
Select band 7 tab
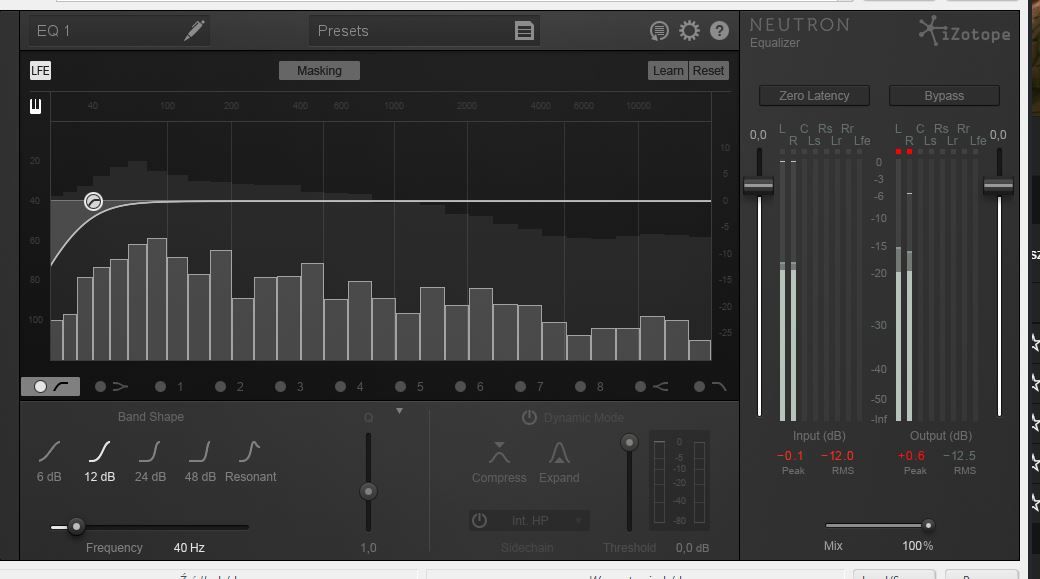click(530, 387)
